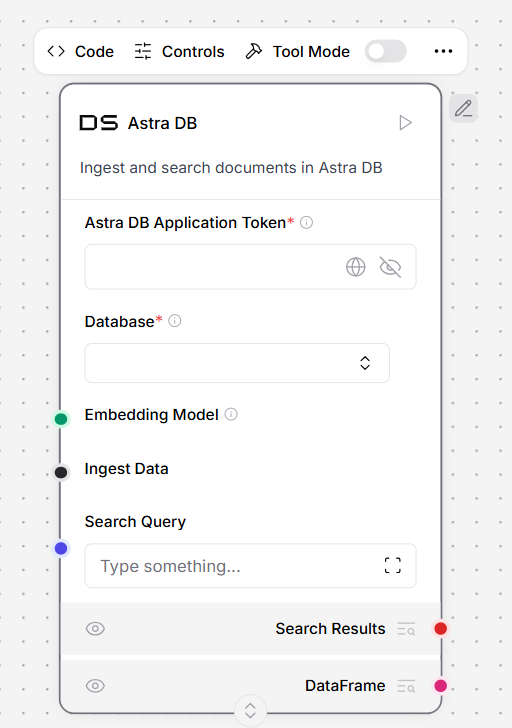Click the red Search Results output handle

441,629
